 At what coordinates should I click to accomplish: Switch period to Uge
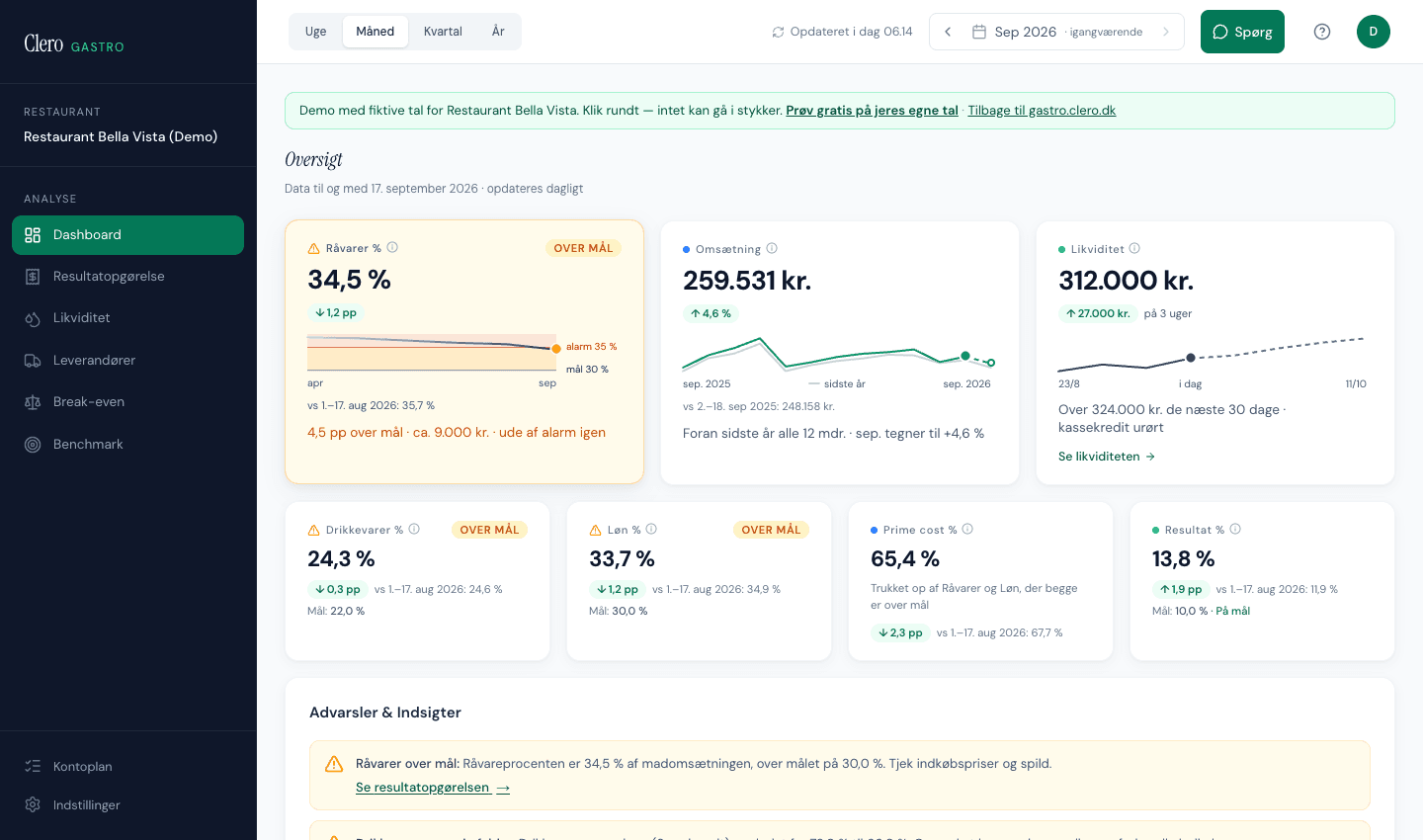click(x=316, y=32)
